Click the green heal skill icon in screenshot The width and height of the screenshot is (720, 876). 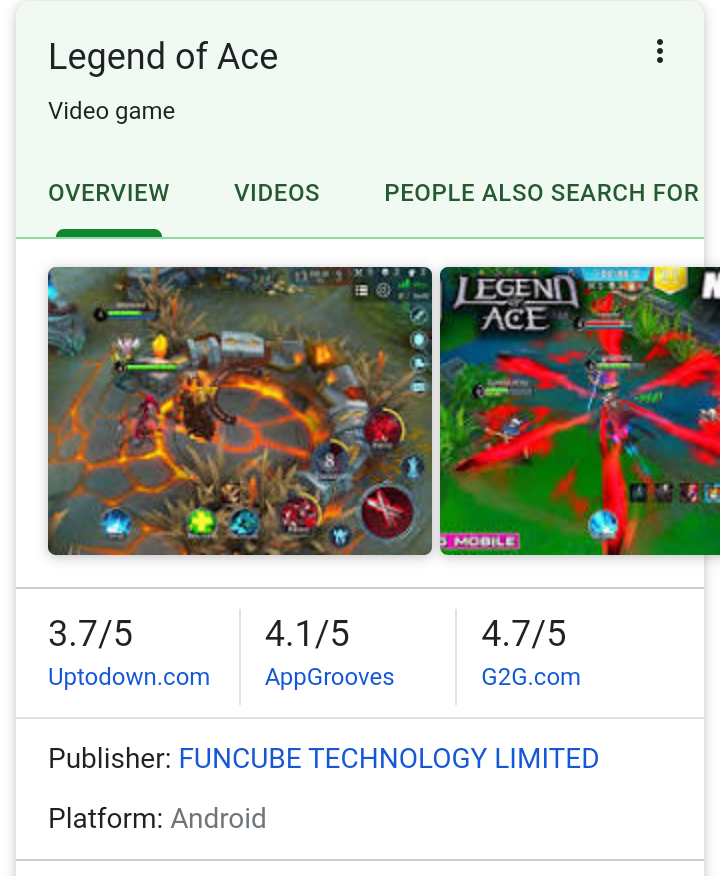(x=202, y=524)
